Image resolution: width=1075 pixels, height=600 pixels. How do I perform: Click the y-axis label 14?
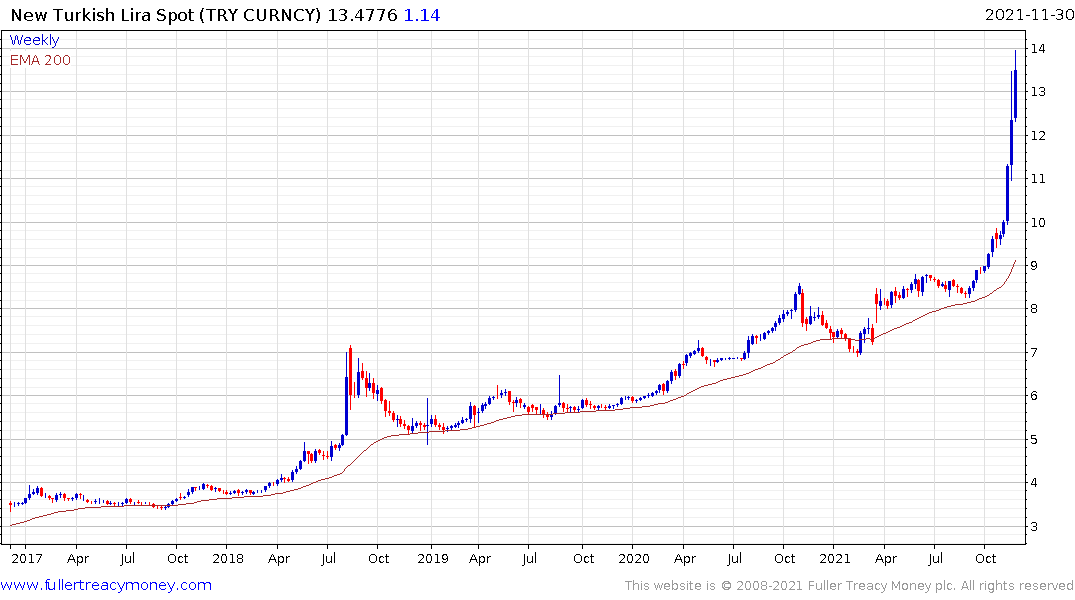[x=1037, y=48]
